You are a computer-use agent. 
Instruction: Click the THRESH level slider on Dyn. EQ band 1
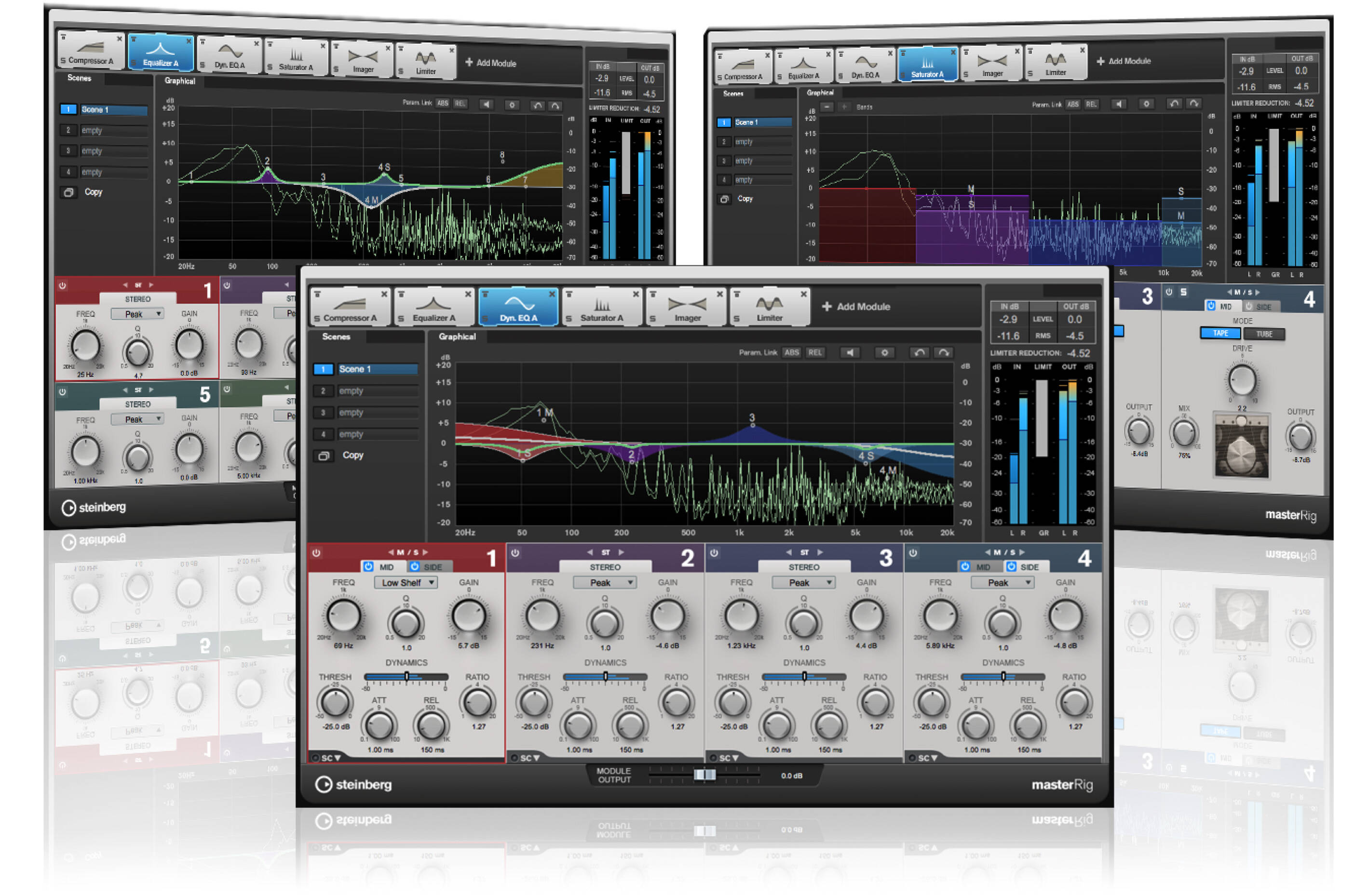click(x=406, y=678)
